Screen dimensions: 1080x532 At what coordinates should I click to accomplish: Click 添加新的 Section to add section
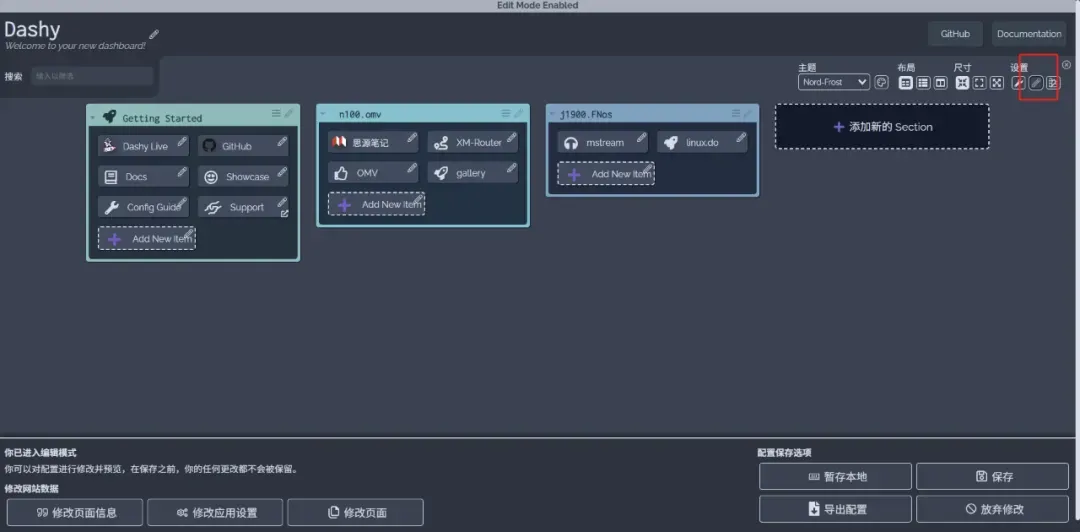[x=882, y=127]
